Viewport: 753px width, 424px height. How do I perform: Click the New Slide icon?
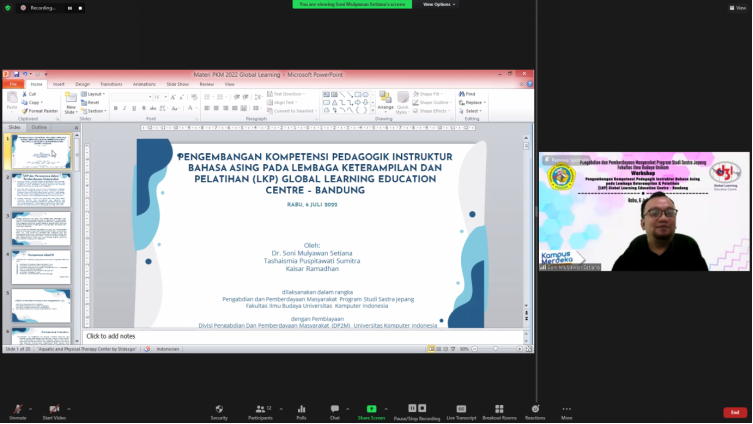tap(71, 98)
